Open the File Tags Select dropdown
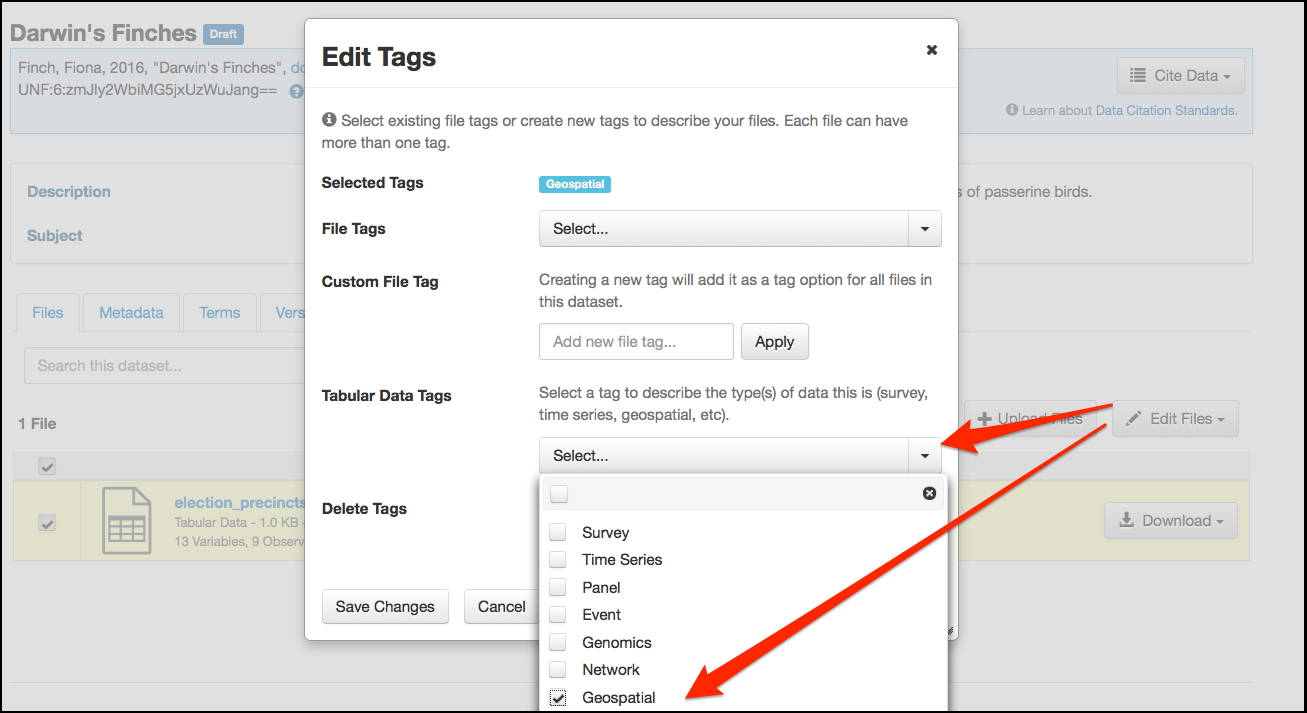This screenshot has height=713, width=1307. [x=739, y=229]
